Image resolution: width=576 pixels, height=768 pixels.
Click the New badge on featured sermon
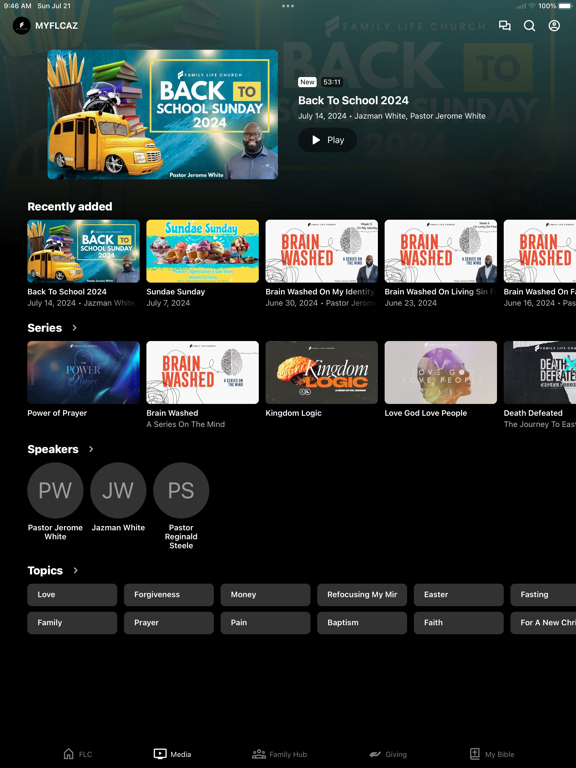307,82
